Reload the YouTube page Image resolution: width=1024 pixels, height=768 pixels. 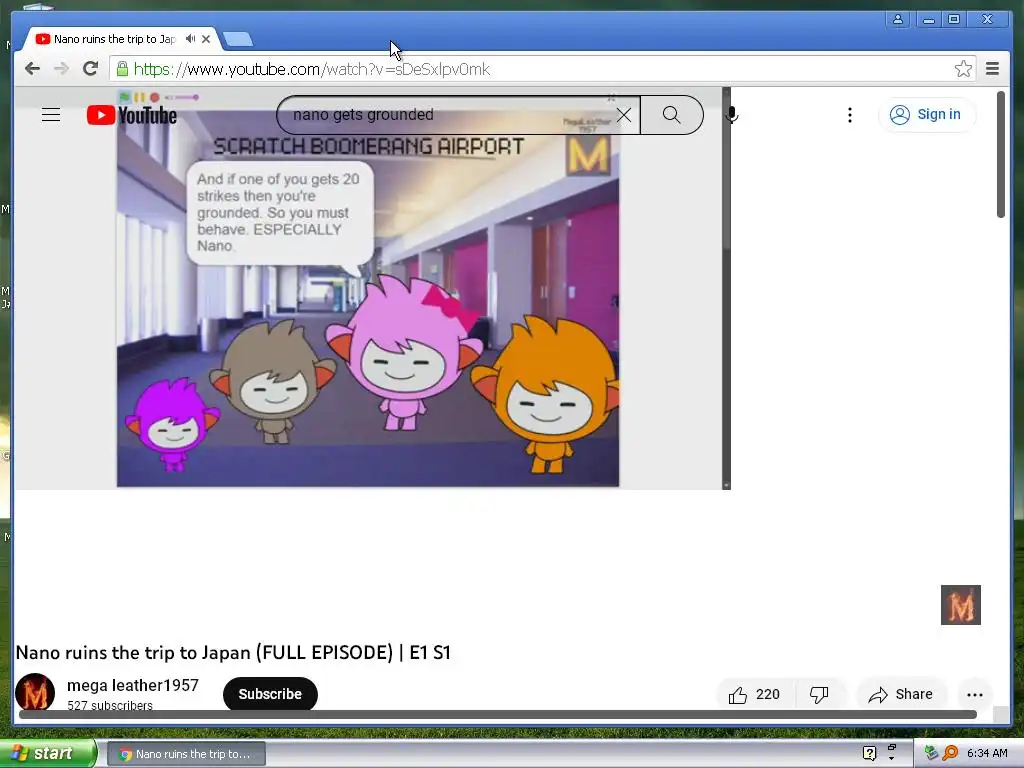[x=90, y=69]
